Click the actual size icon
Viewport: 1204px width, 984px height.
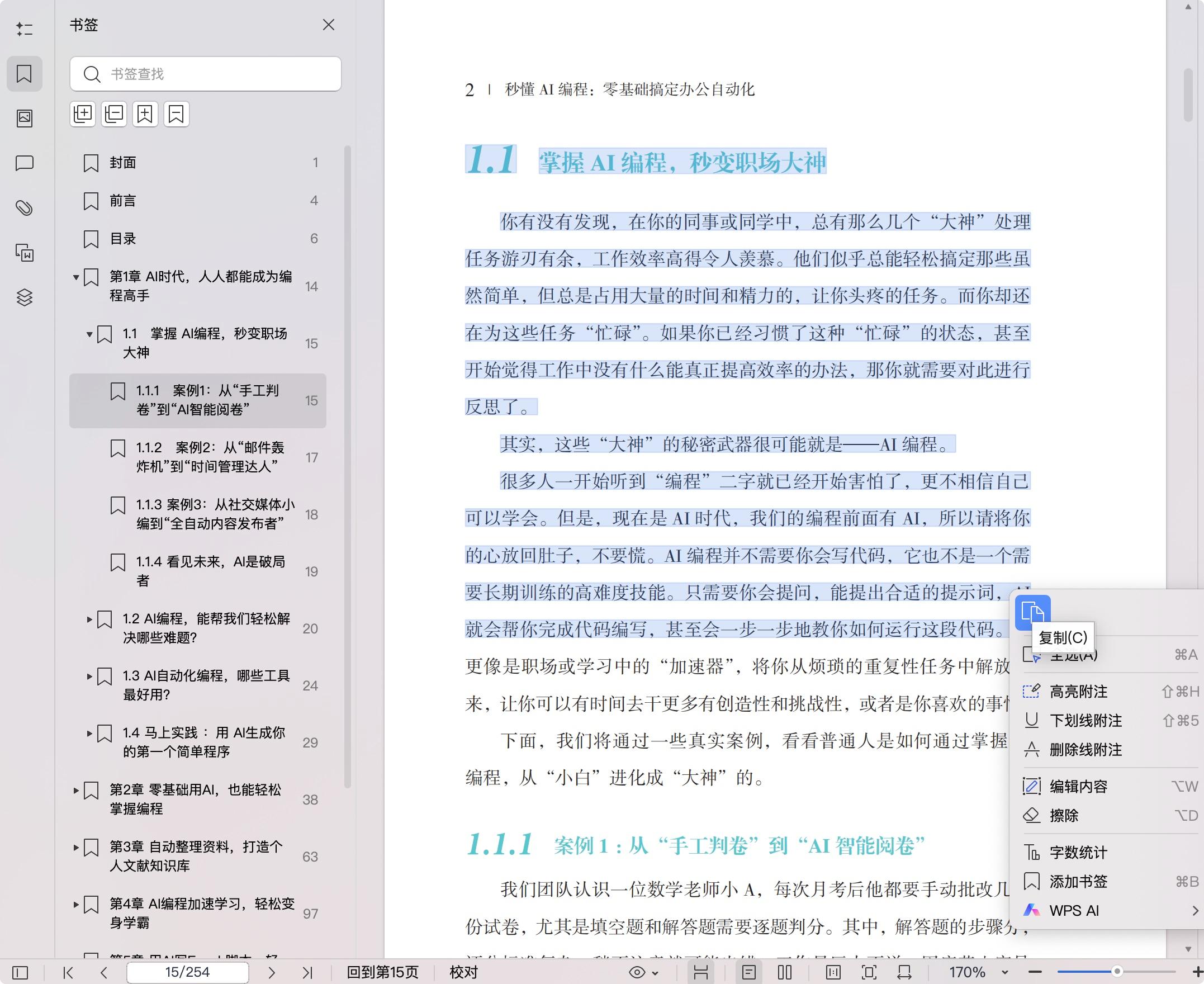[833, 973]
